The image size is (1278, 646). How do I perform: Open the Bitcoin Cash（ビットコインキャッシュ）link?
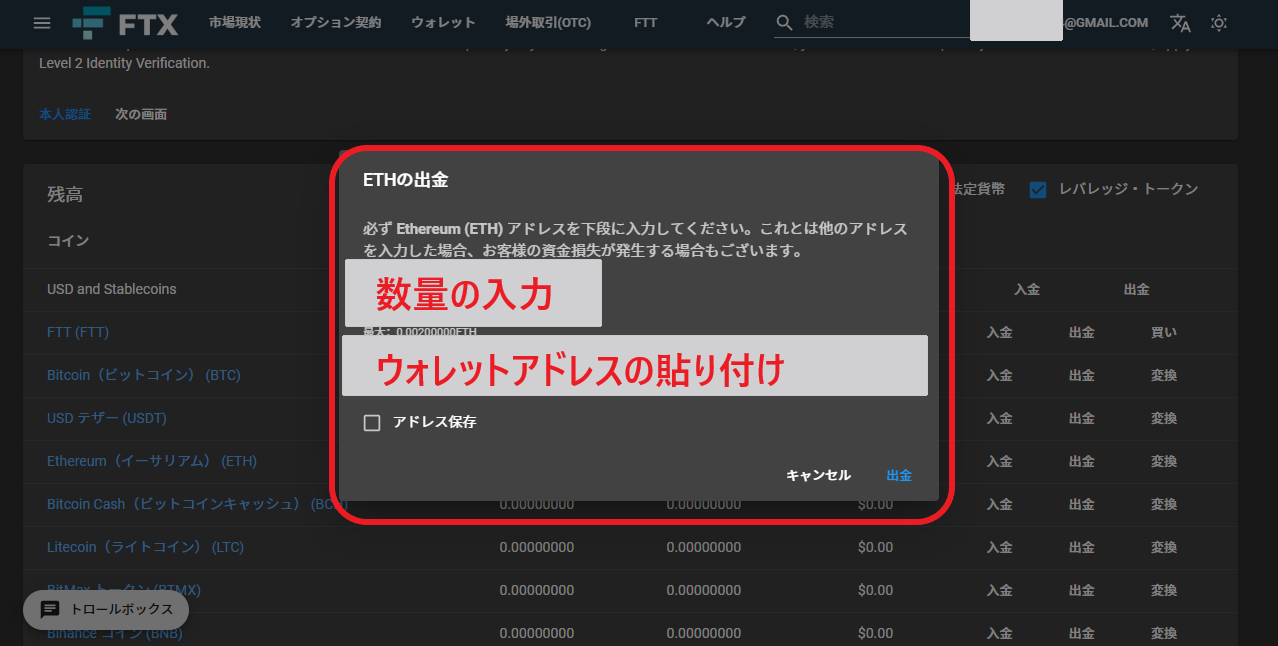coord(196,504)
